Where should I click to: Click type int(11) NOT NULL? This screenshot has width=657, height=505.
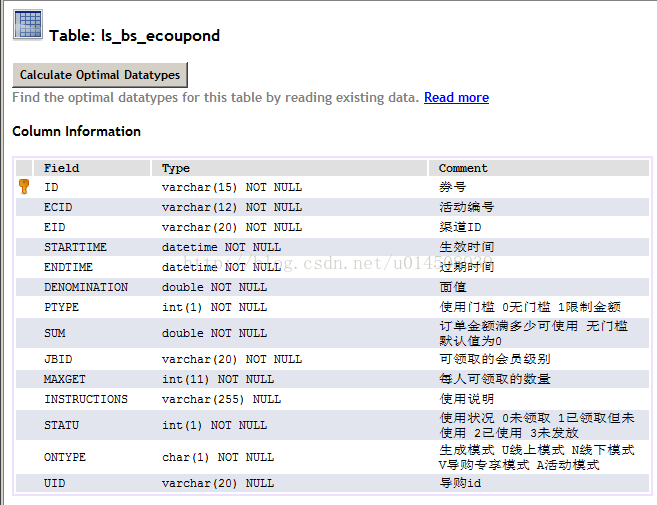(218, 380)
